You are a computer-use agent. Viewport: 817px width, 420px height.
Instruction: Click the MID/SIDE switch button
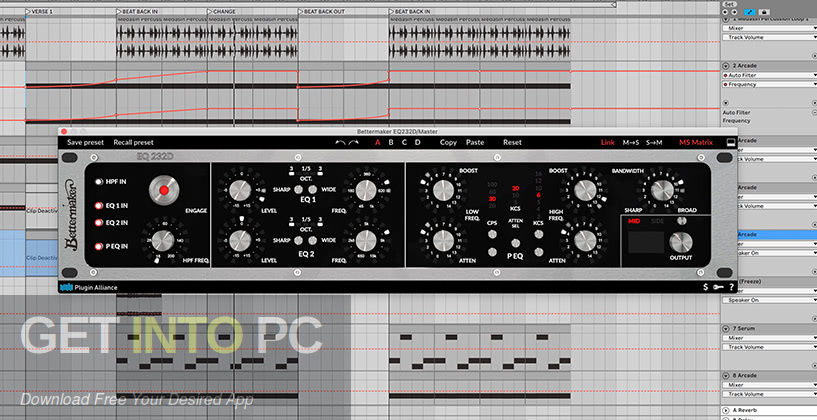coord(680,220)
